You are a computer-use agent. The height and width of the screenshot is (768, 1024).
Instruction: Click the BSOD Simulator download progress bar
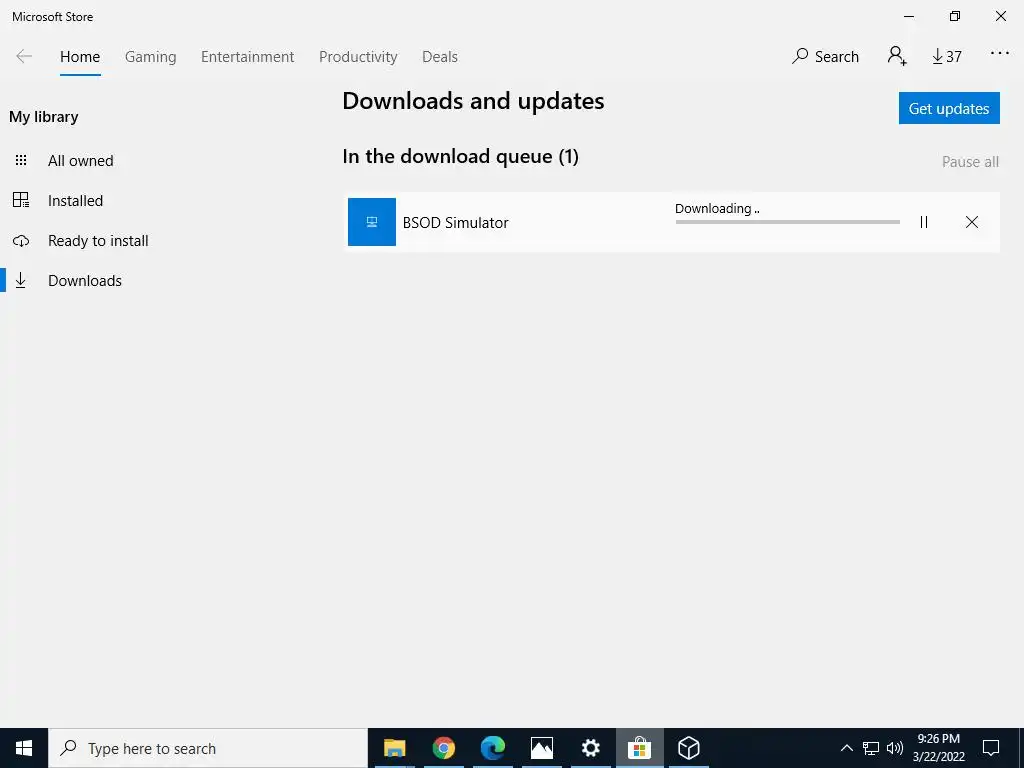pyautogui.click(x=788, y=222)
